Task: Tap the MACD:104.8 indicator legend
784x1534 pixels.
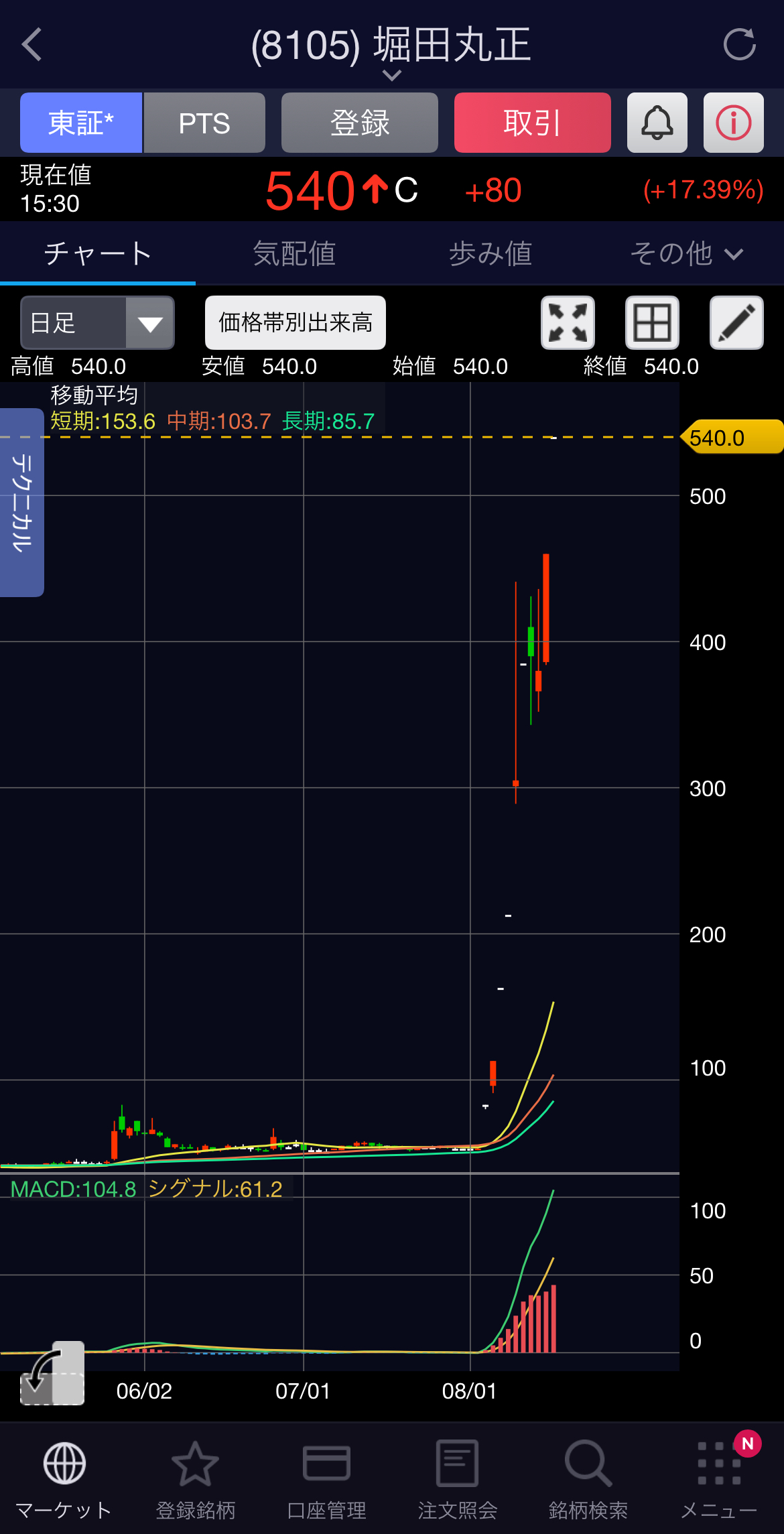Action: (74, 1190)
